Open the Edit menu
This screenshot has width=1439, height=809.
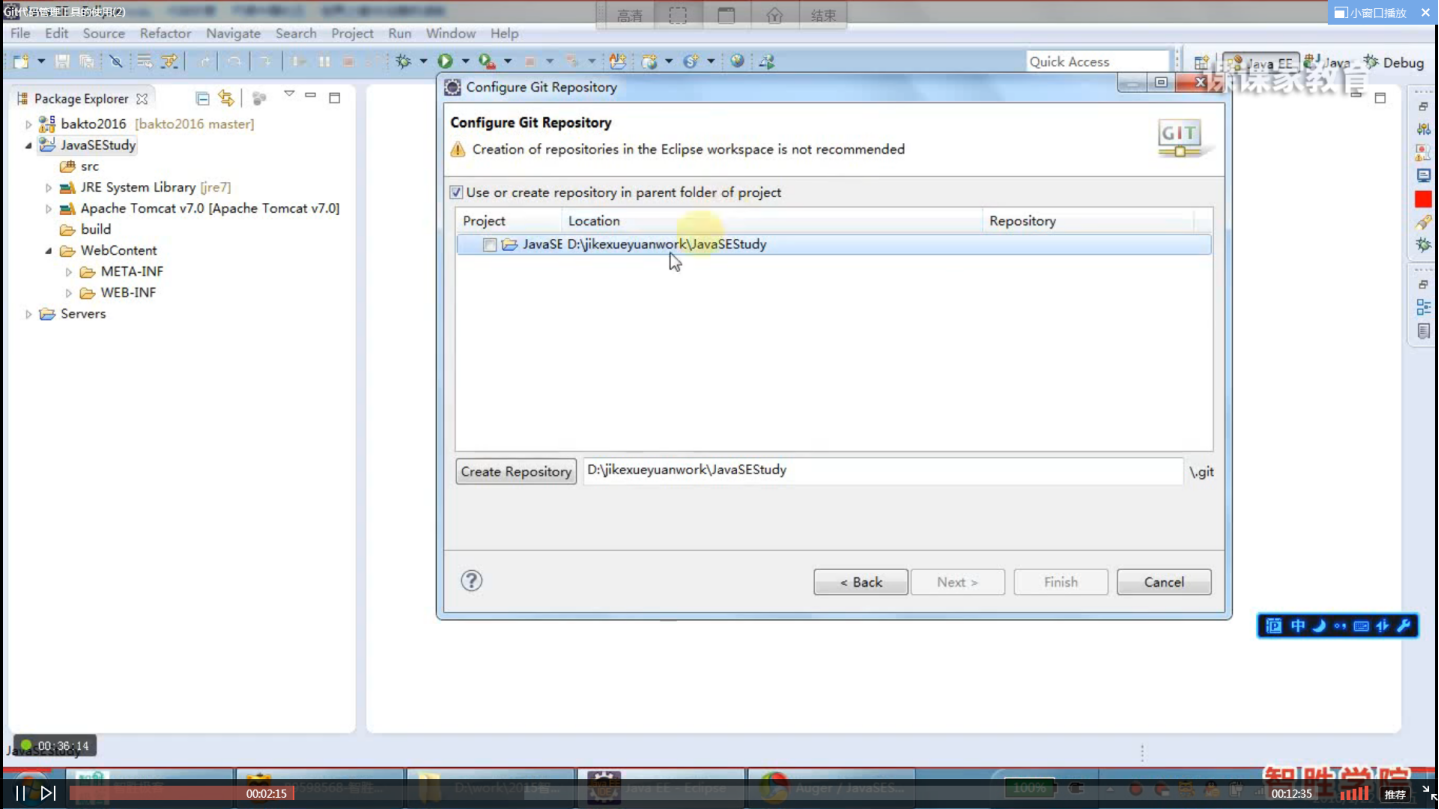[x=56, y=33]
